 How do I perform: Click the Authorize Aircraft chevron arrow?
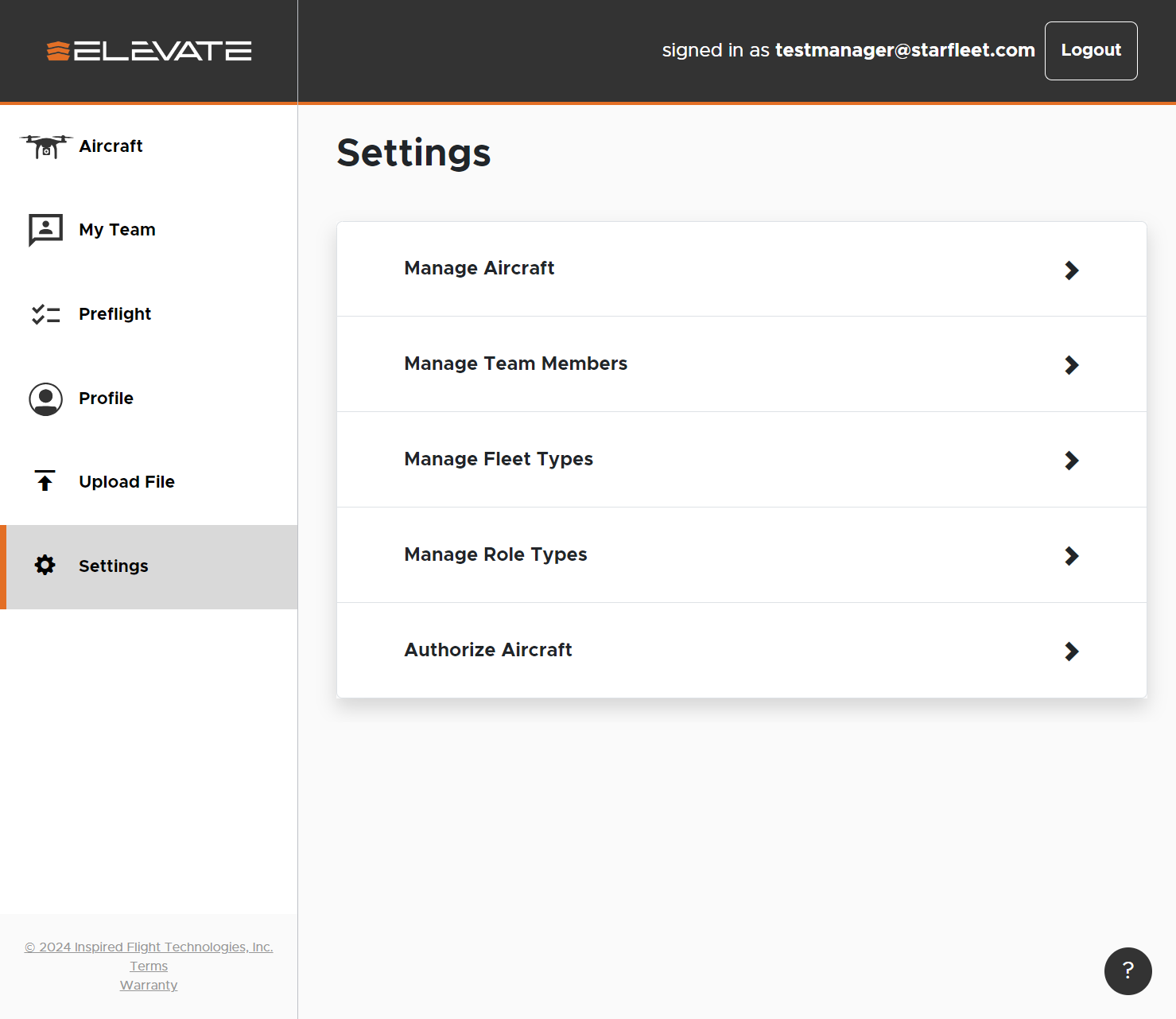[1071, 651]
